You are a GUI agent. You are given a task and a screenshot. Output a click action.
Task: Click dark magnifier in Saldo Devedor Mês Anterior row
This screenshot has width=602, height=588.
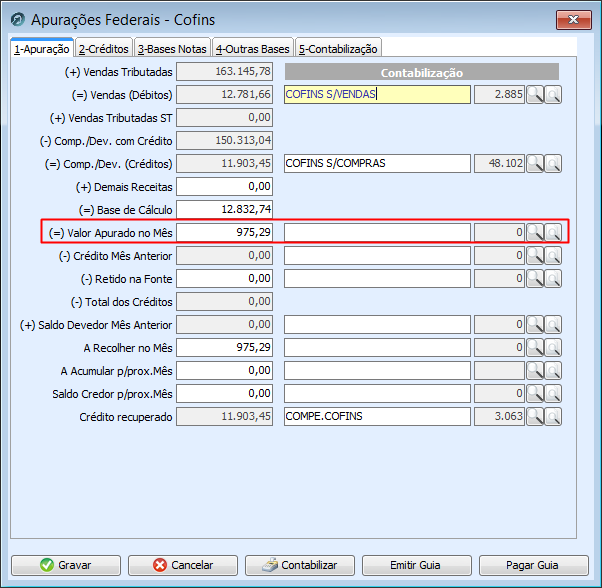535,325
